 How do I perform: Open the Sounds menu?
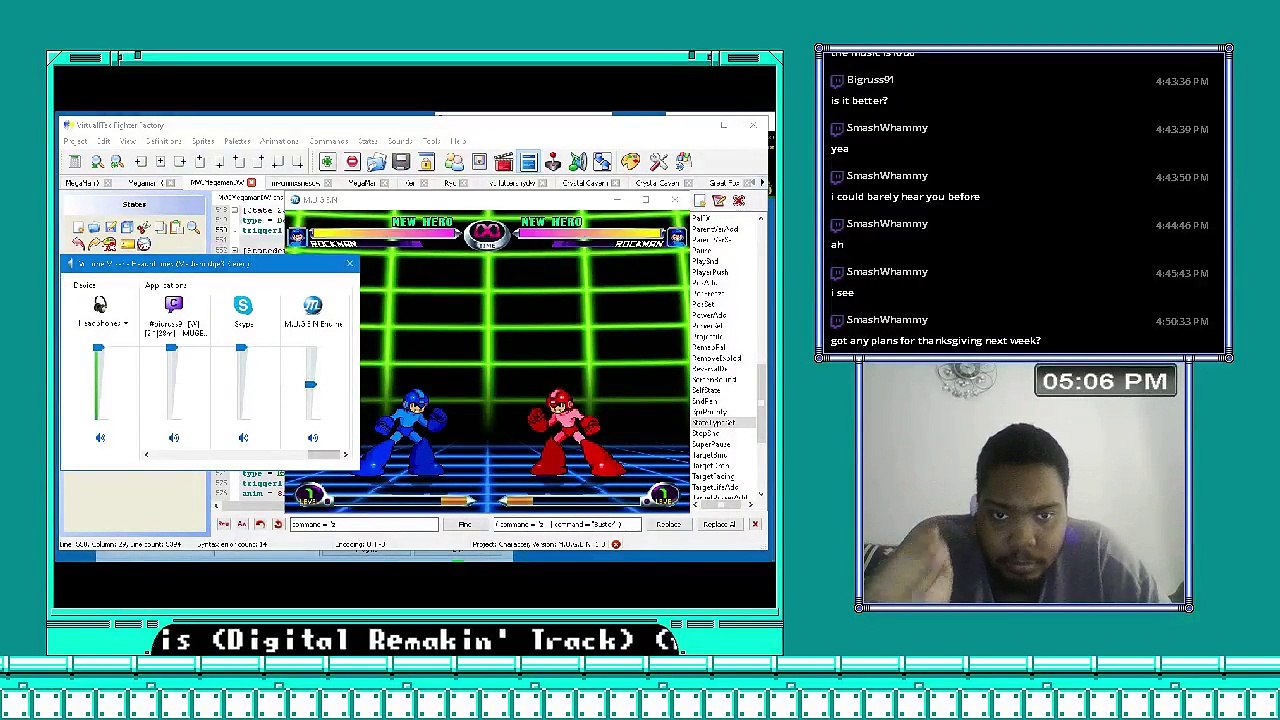click(400, 141)
